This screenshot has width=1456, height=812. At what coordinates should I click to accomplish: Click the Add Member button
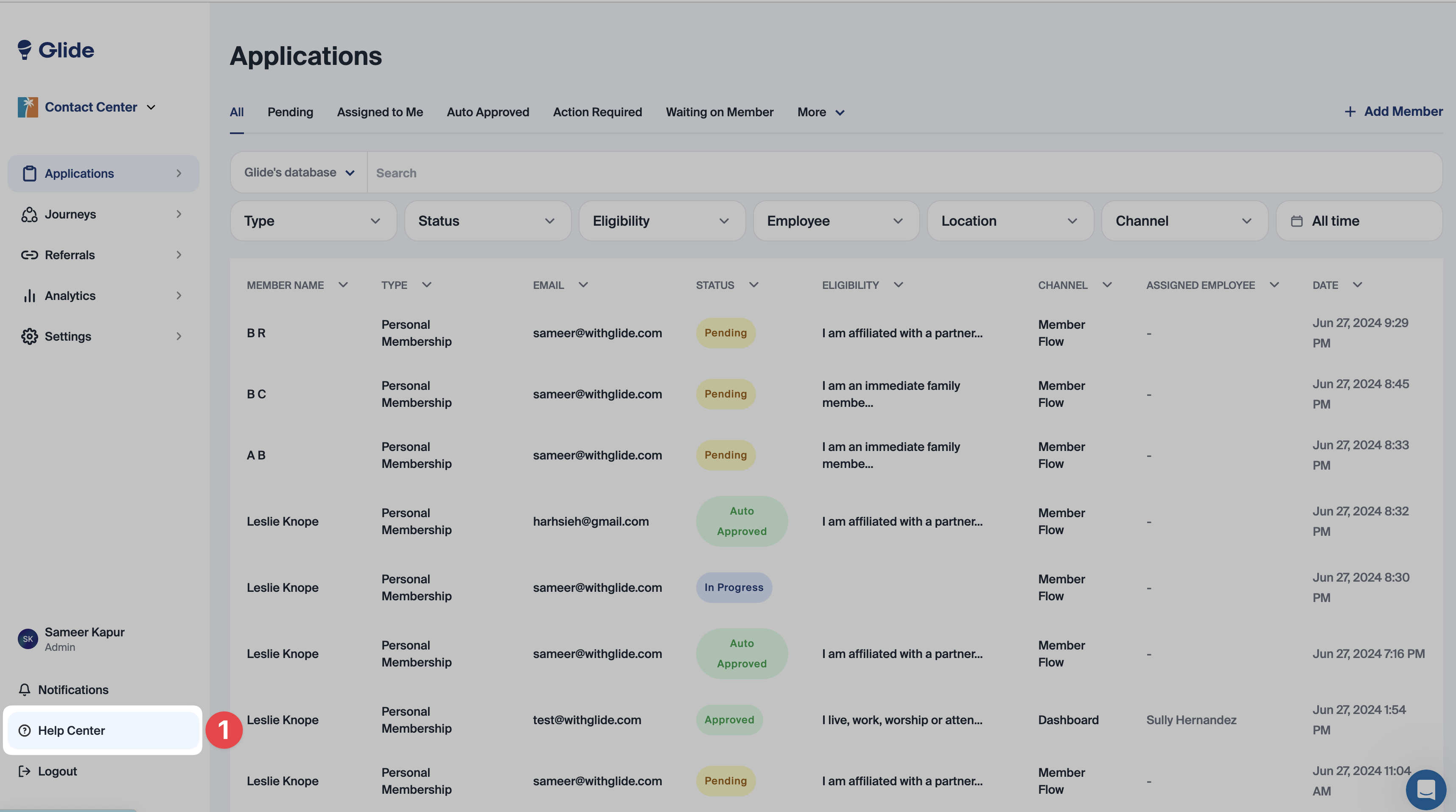[x=1393, y=111]
